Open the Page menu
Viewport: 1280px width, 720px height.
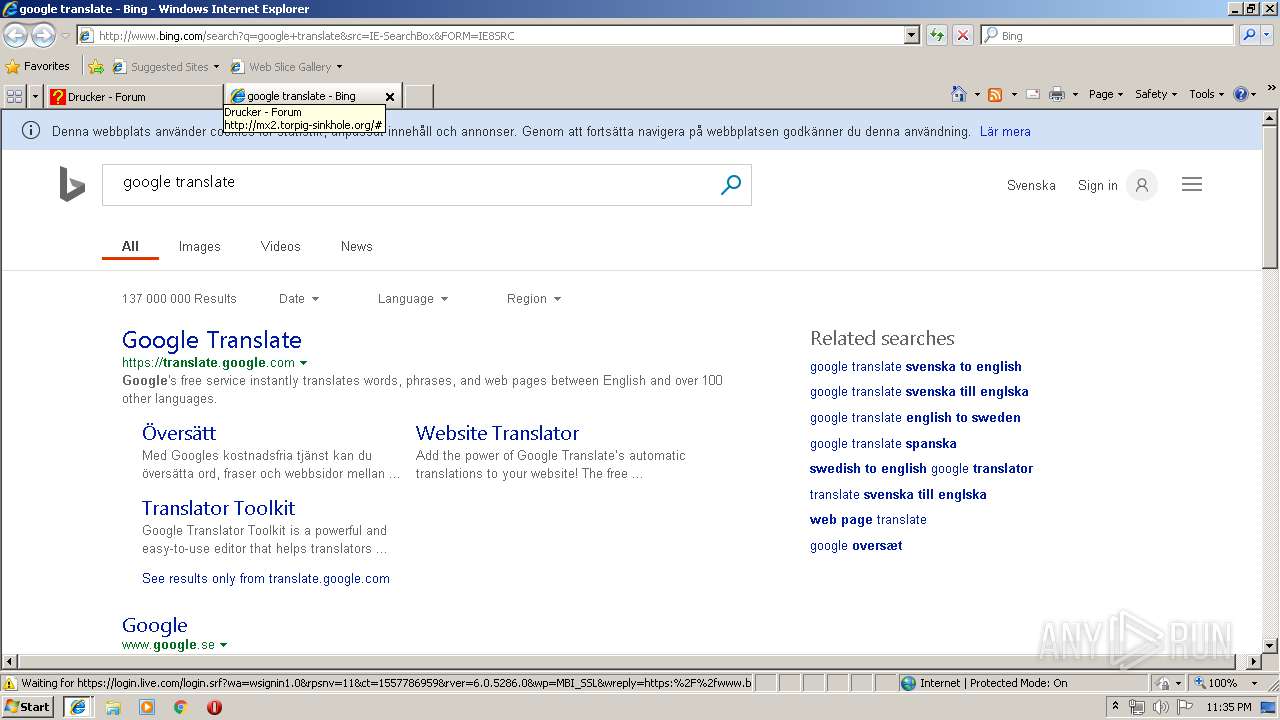tap(1105, 94)
